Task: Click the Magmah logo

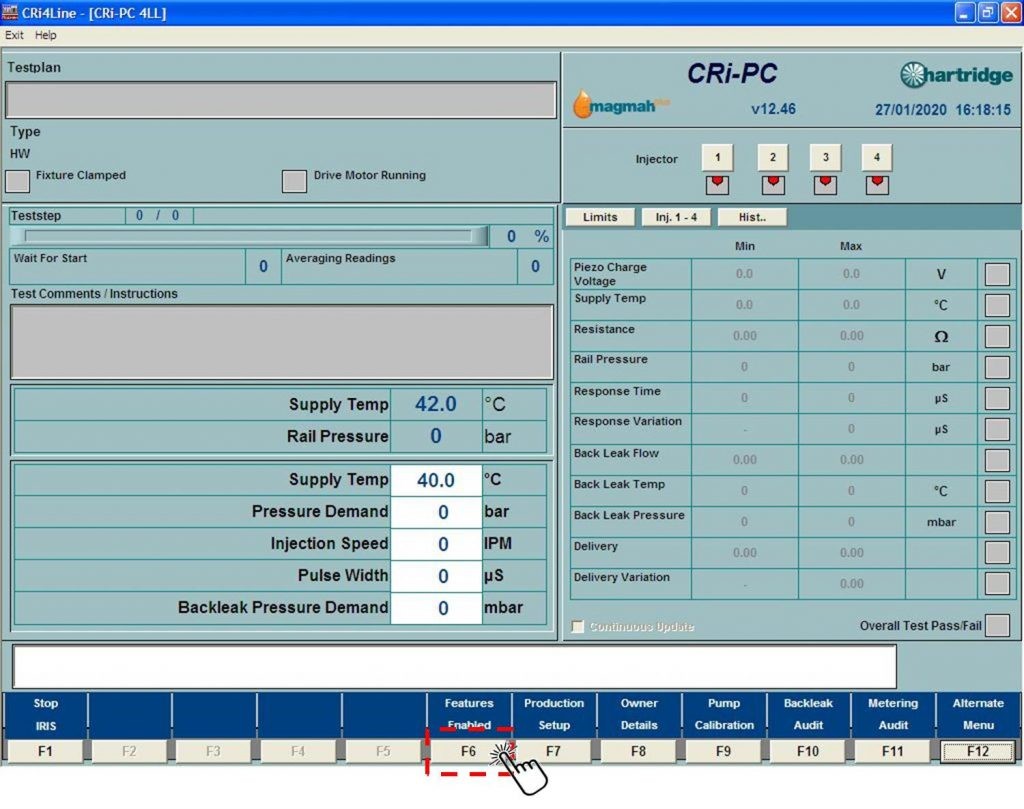Action: [x=620, y=104]
